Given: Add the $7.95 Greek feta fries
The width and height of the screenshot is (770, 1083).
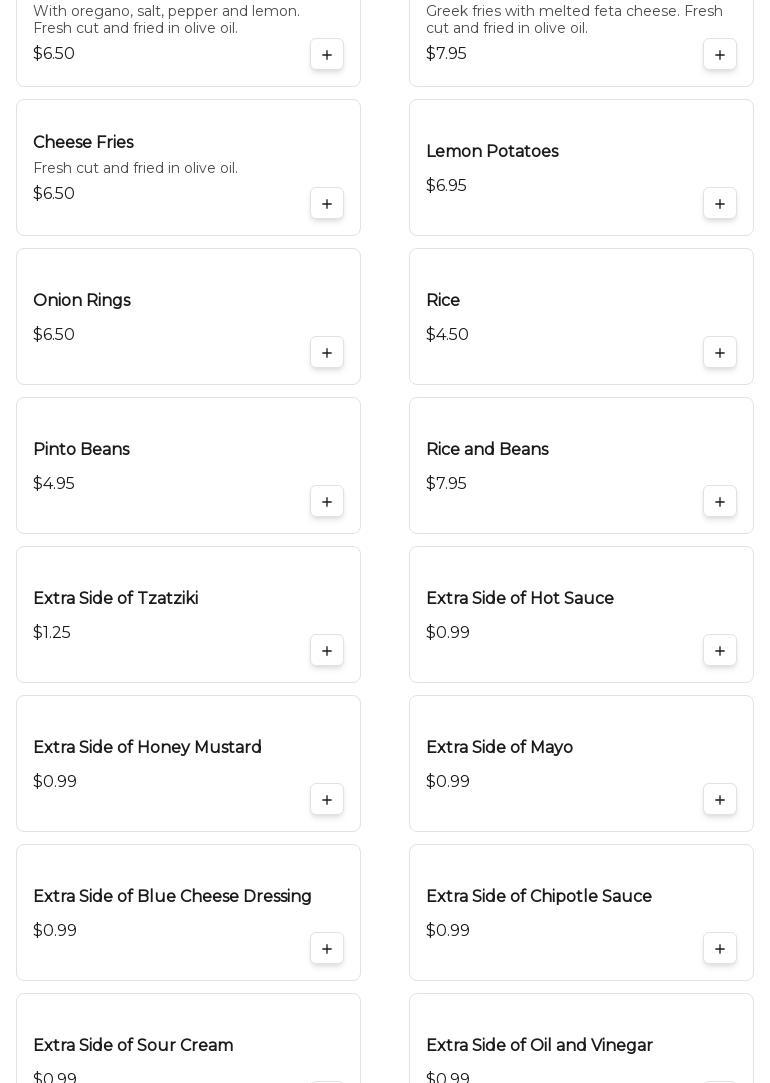Looking at the screenshot, I should click(720, 55).
